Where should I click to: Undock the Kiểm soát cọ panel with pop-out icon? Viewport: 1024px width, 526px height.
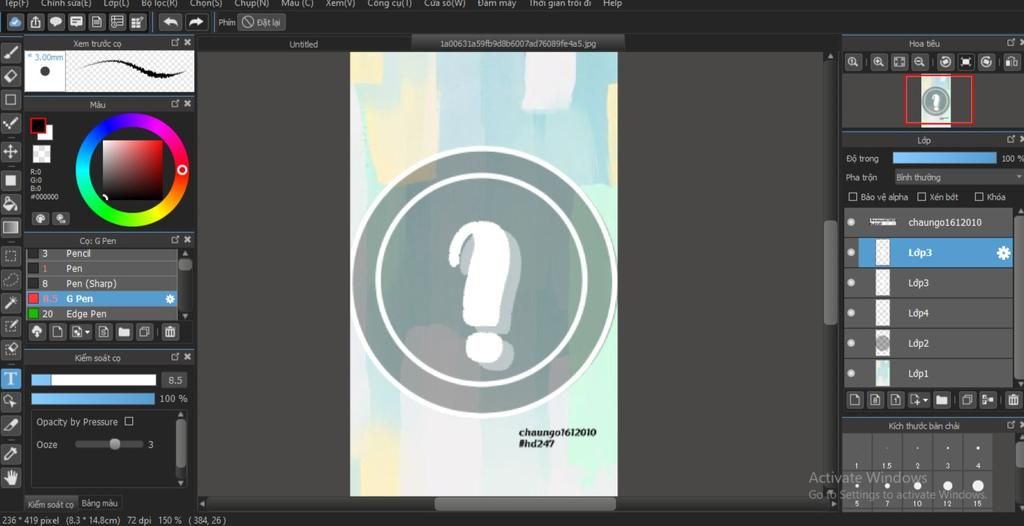[175, 357]
